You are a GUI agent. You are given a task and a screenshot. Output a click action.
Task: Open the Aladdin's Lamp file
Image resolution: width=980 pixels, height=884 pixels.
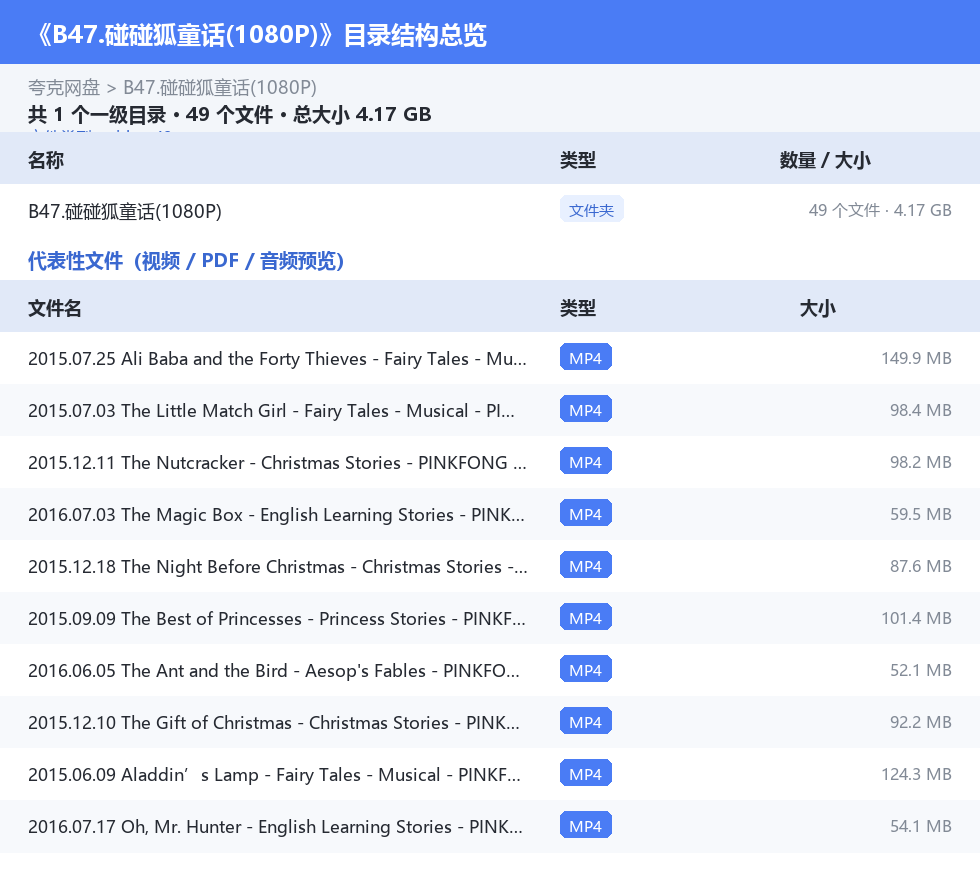[x=274, y=775]
